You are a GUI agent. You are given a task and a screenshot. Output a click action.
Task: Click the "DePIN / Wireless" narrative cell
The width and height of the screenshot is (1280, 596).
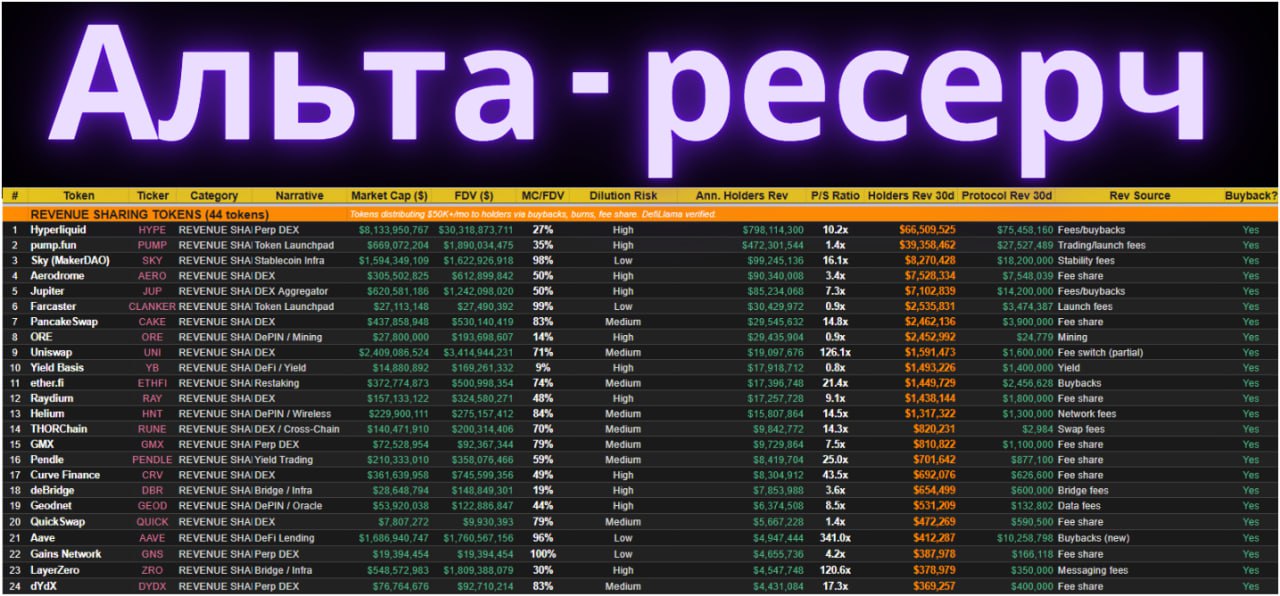point(294,414)
